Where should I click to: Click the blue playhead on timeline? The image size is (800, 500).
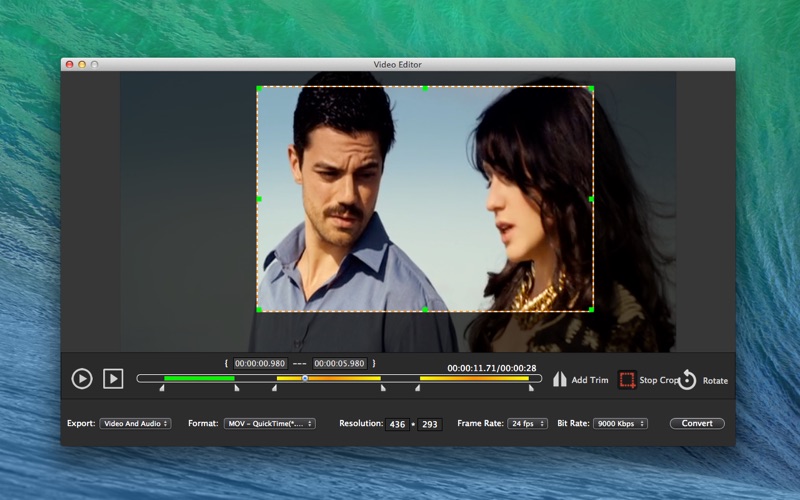[305, 378]
